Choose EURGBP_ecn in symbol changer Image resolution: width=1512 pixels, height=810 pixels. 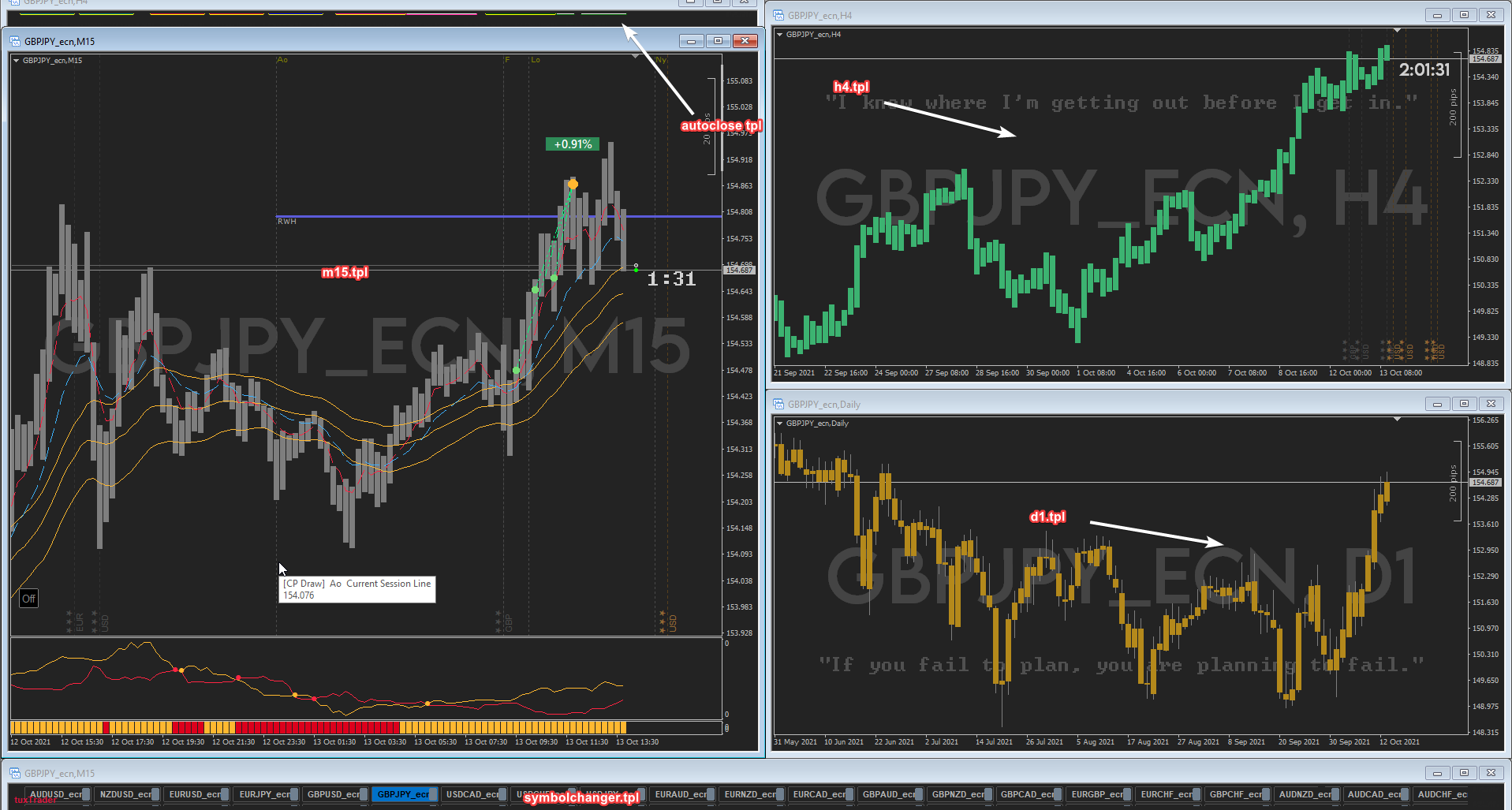[1099, 794]
